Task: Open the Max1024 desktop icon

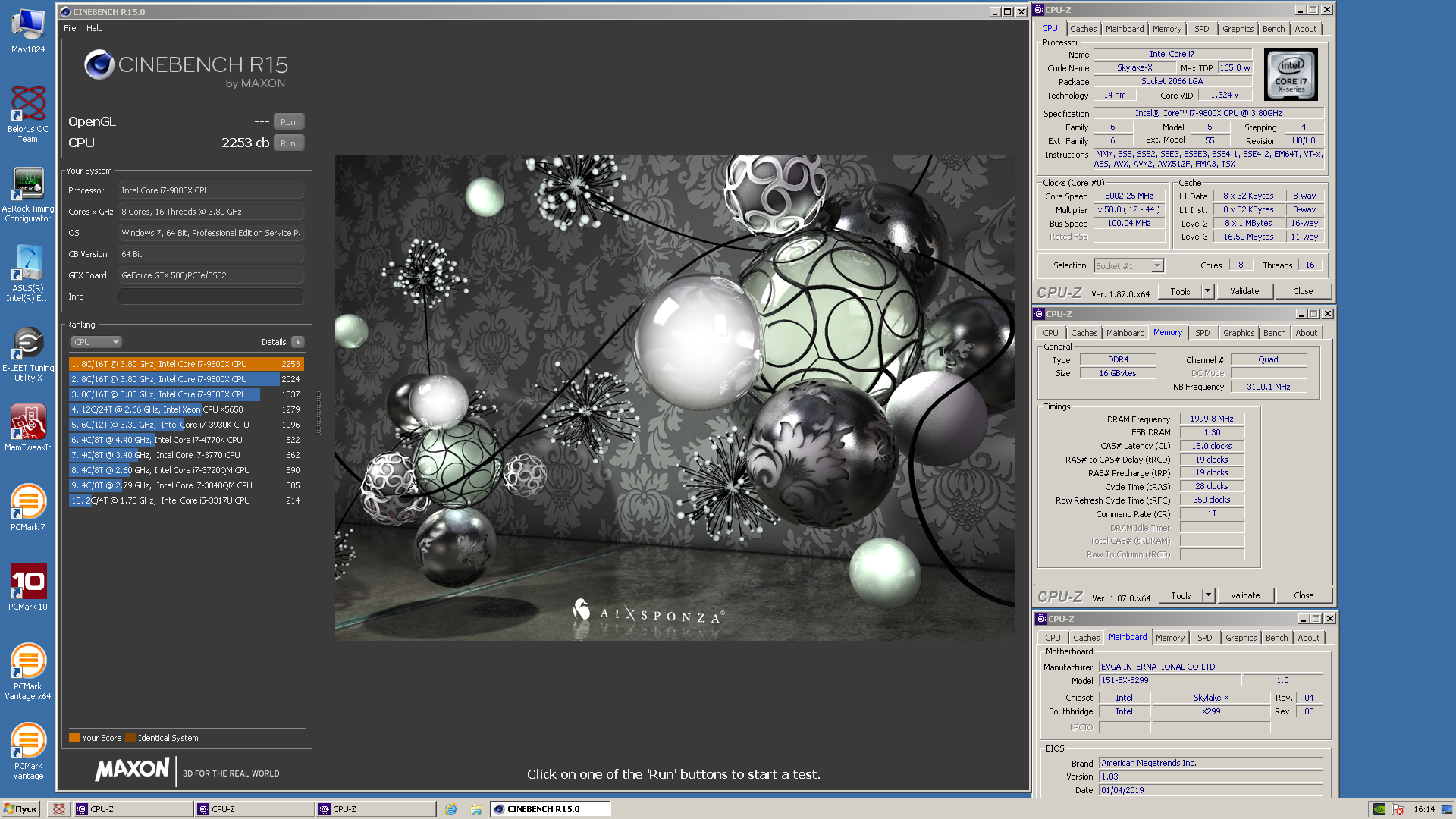Action: (28, 30)
